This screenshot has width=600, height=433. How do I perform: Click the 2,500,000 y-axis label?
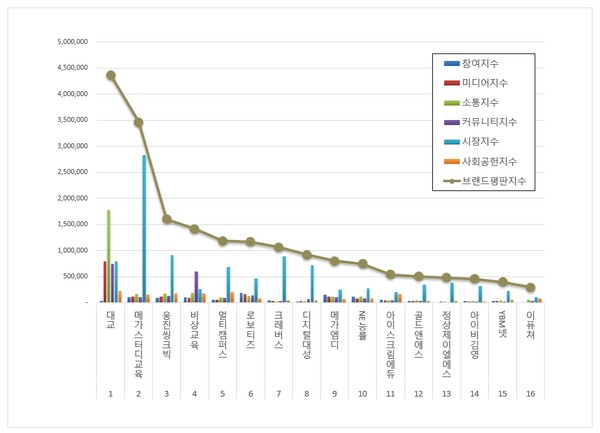[x=74, y=173]
